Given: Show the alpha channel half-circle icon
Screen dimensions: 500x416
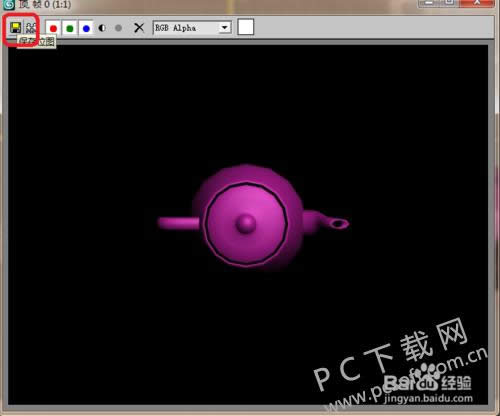Looking at the screenshot, I should pyautogui.click(x=102, y=28).
